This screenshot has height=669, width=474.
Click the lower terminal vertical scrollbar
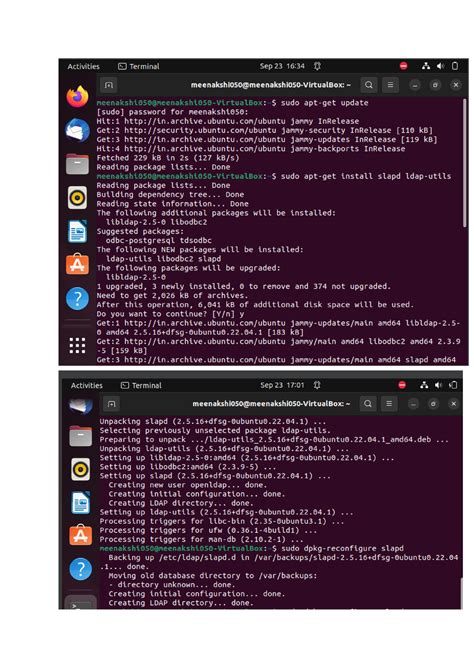(x=461, y=593)
